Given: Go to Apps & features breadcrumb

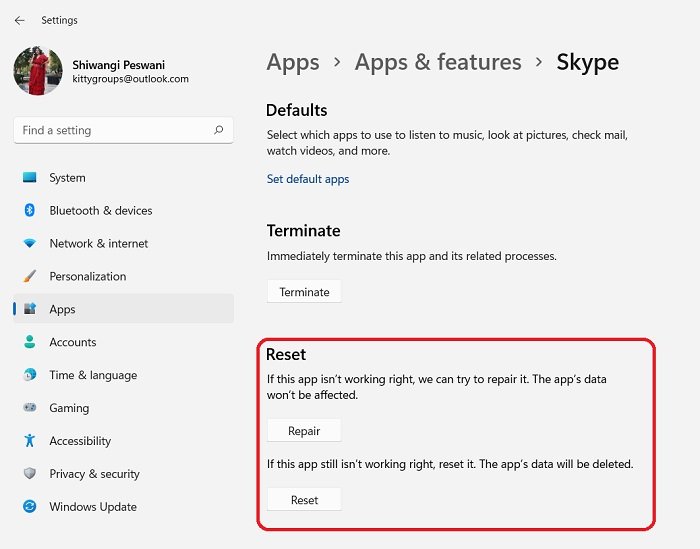Looking at the screenshot, I should coord(438,62).
